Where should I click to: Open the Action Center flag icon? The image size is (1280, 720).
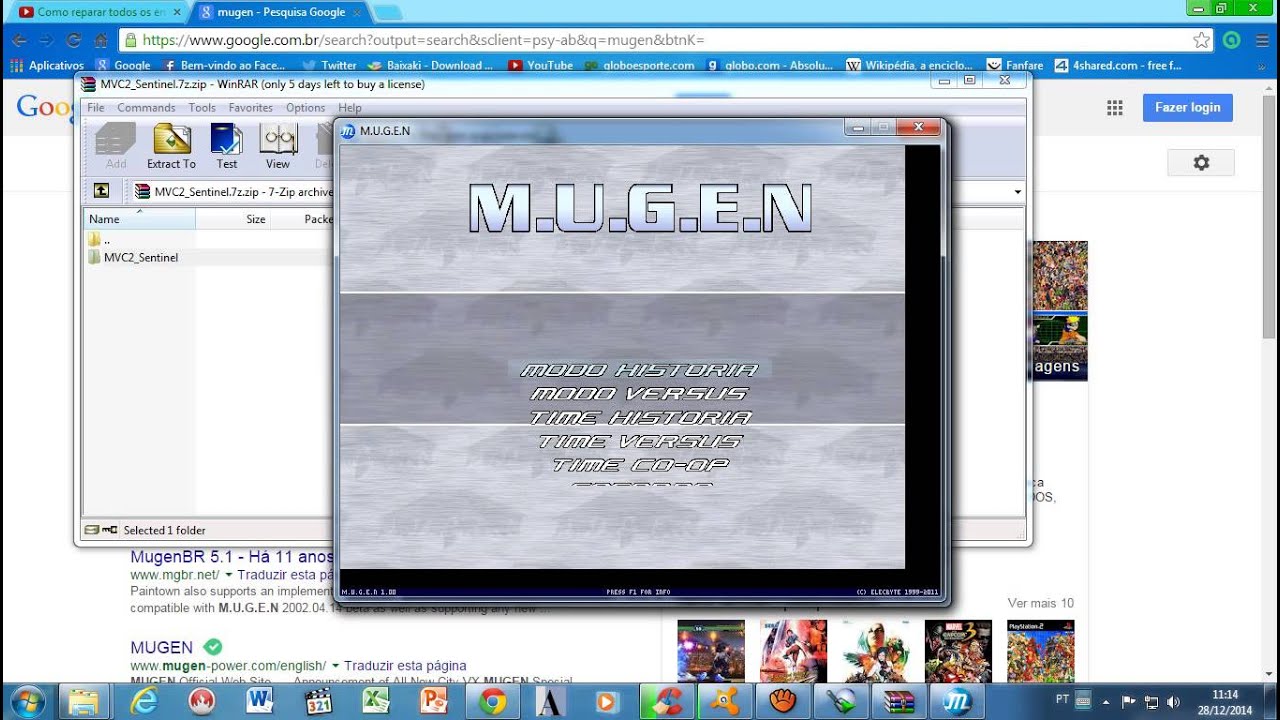coord(1129,702)
